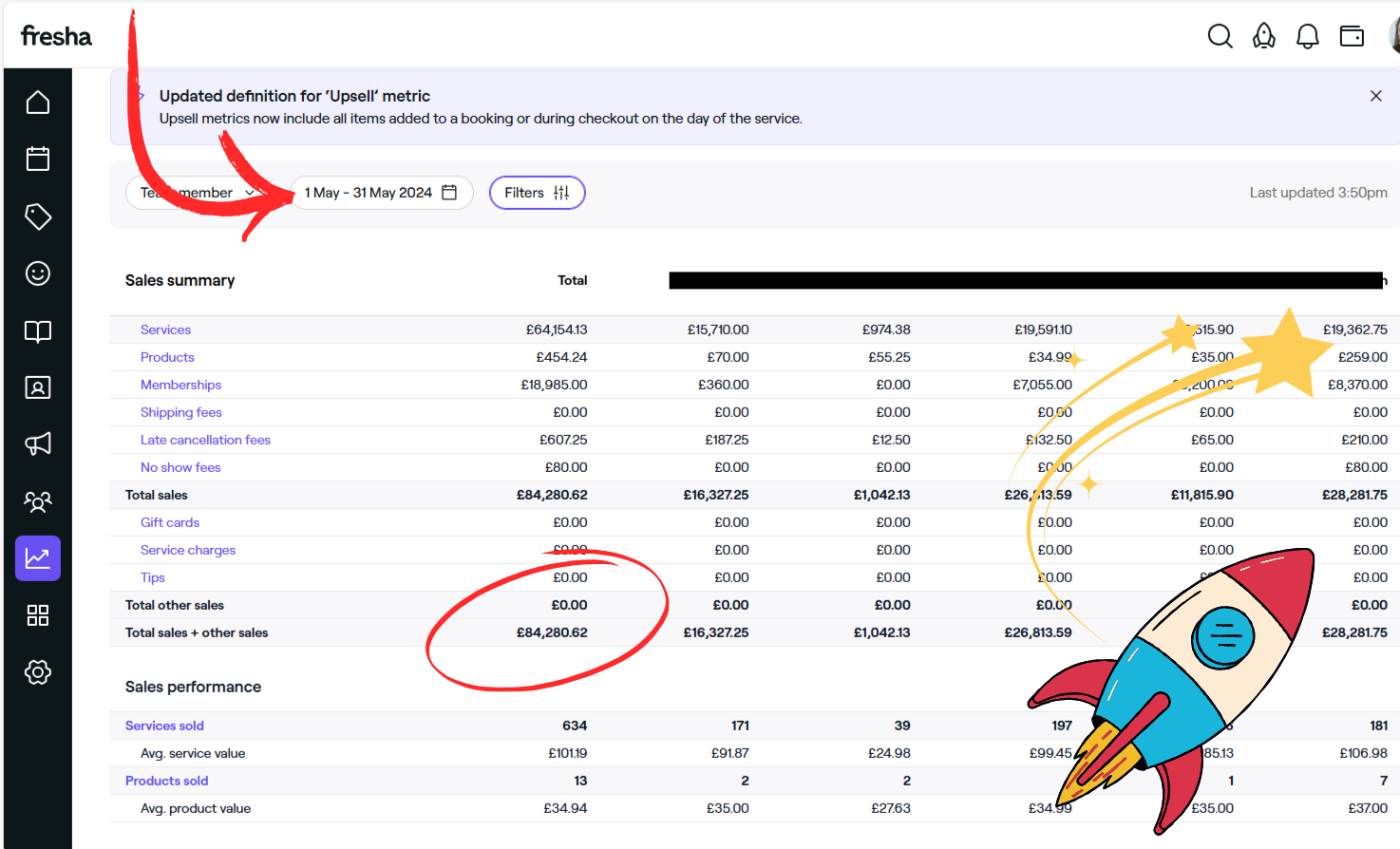
Task: Open the wallet icon in header
Action: (x=1352, y=36)
